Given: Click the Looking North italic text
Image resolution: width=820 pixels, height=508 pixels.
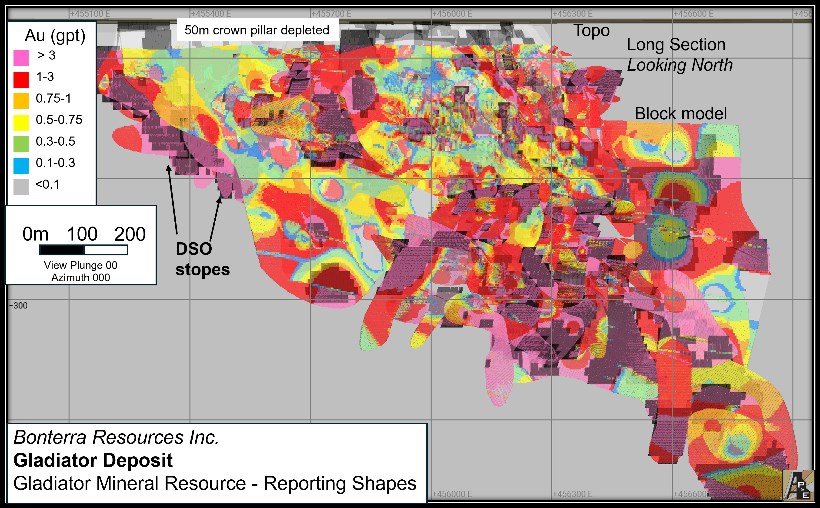Looking at the screenshot, I should click(680, 65).
